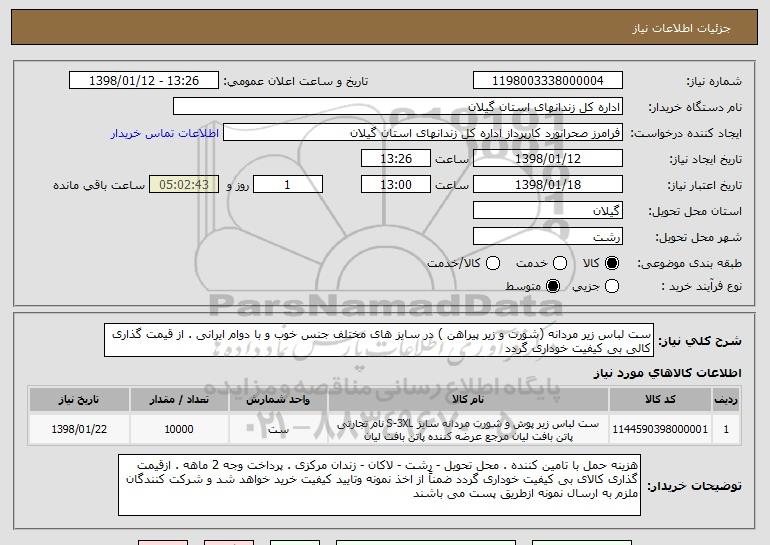770x545 pixels.
Task: Open the اطلاعات تماس خریدار link
Action: coord(165,133)
